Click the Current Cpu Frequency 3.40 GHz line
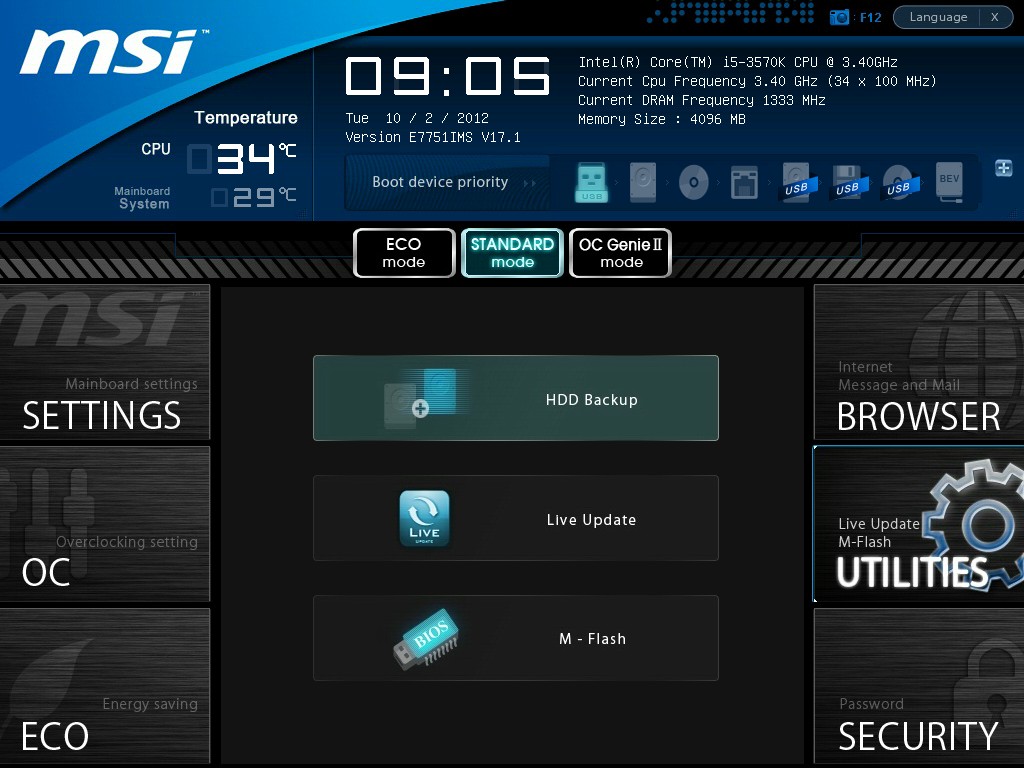The image size is (1024, 768). (x=758, y=82)
